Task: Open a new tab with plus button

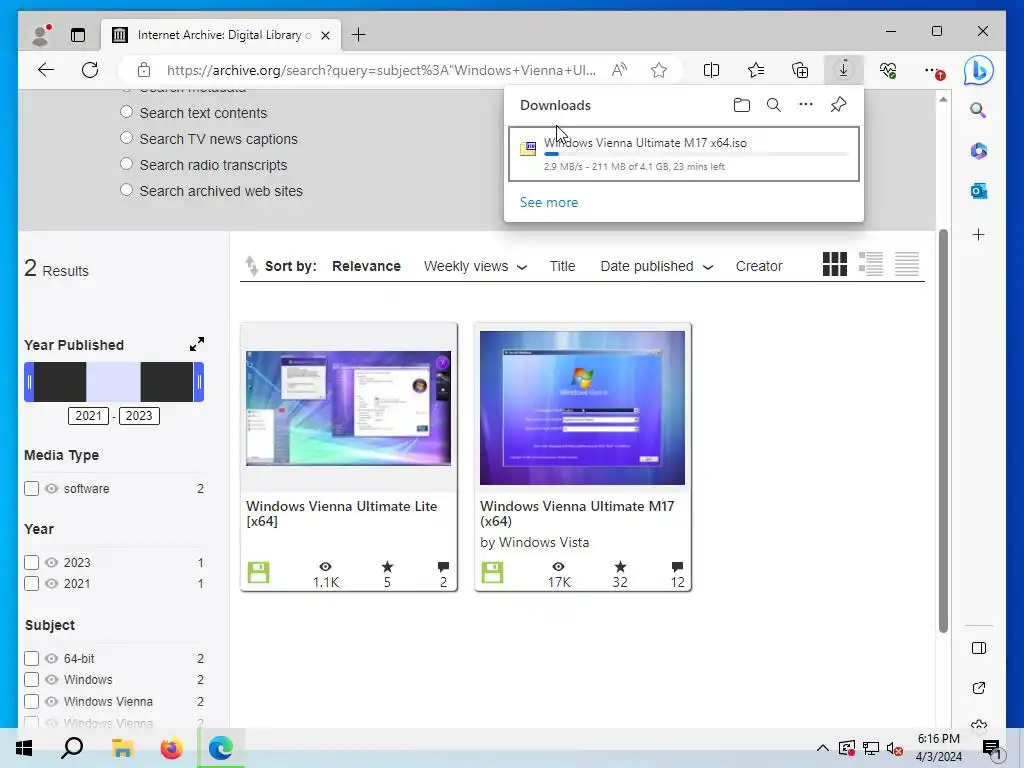Action: 359,35
